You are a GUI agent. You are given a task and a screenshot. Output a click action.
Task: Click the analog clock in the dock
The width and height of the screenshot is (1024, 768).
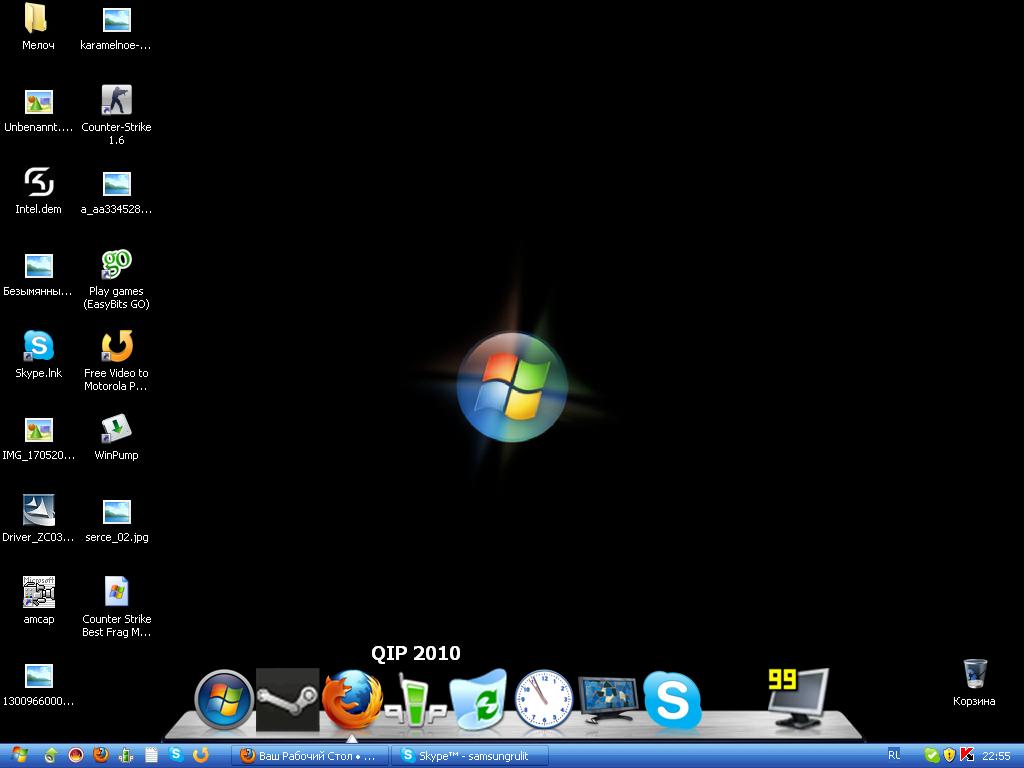544,699
